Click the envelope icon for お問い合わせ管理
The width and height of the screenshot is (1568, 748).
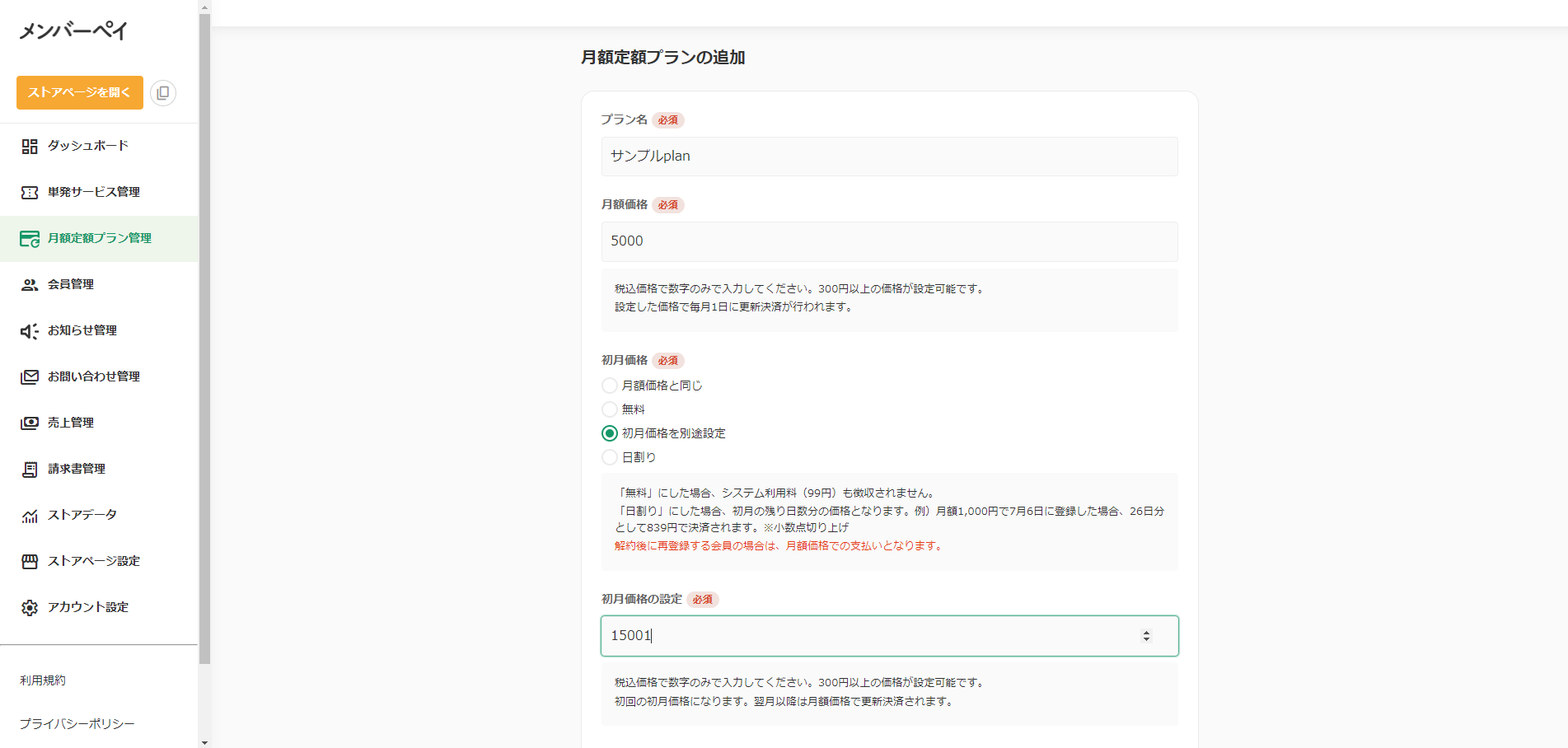pos(30,376)
